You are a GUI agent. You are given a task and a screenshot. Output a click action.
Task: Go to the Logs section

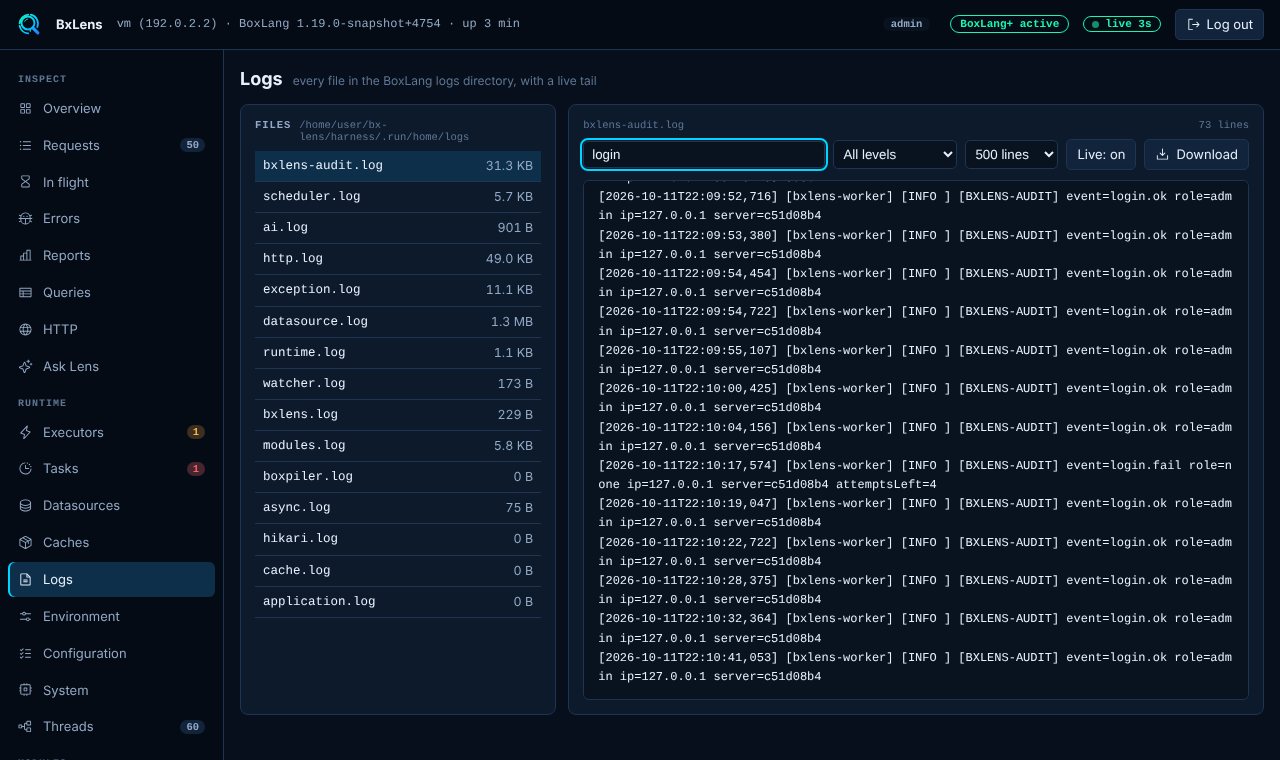tap(112, 579)
